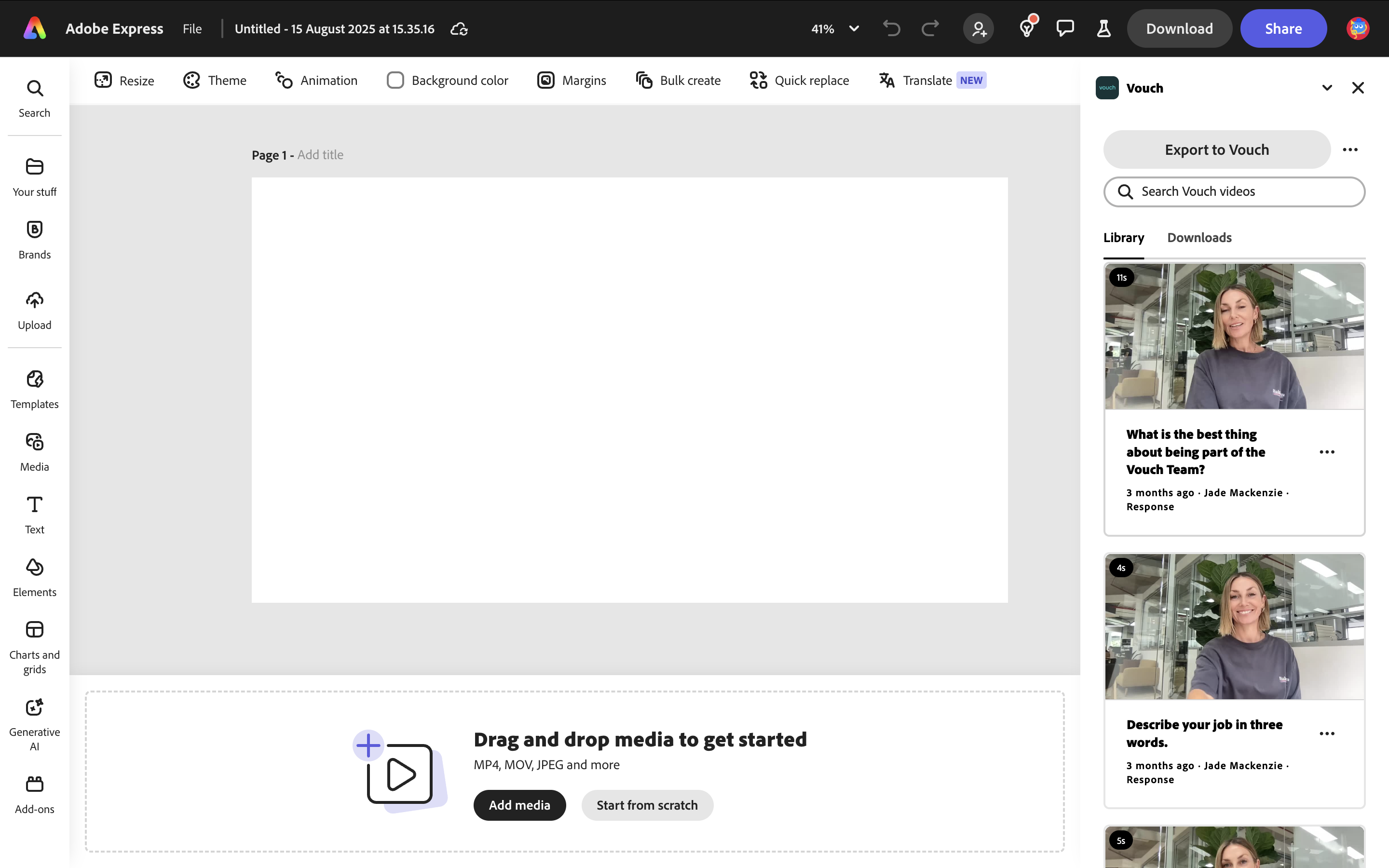Click the Vouch logo in panel header
This screenshot has height=868, width=1389.
(1106, 88)
